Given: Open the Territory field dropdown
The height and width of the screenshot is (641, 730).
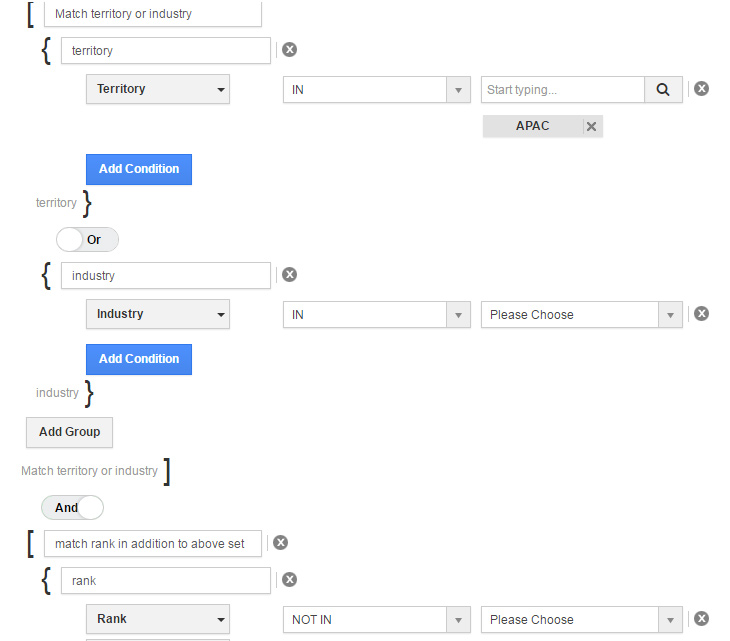Looking at the screenshot, I should click(158, 89).
